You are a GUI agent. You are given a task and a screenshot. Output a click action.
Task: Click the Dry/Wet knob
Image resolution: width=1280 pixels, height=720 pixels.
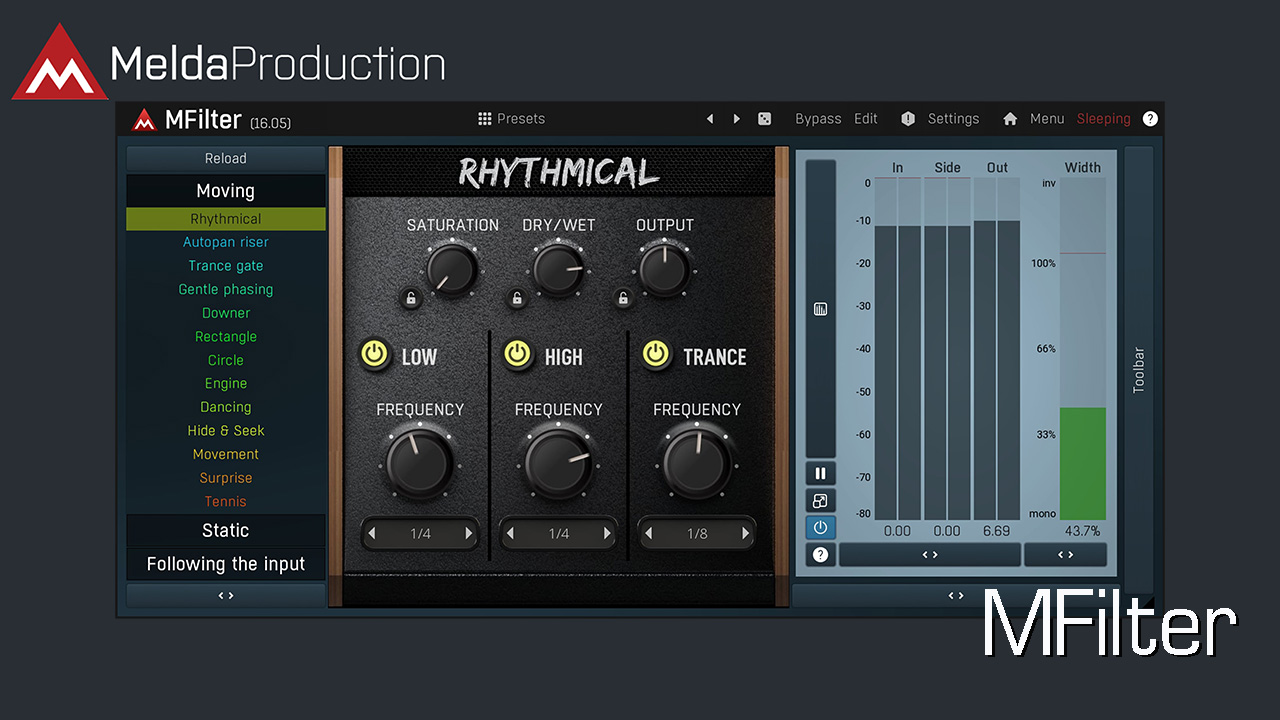pos(558,270)
